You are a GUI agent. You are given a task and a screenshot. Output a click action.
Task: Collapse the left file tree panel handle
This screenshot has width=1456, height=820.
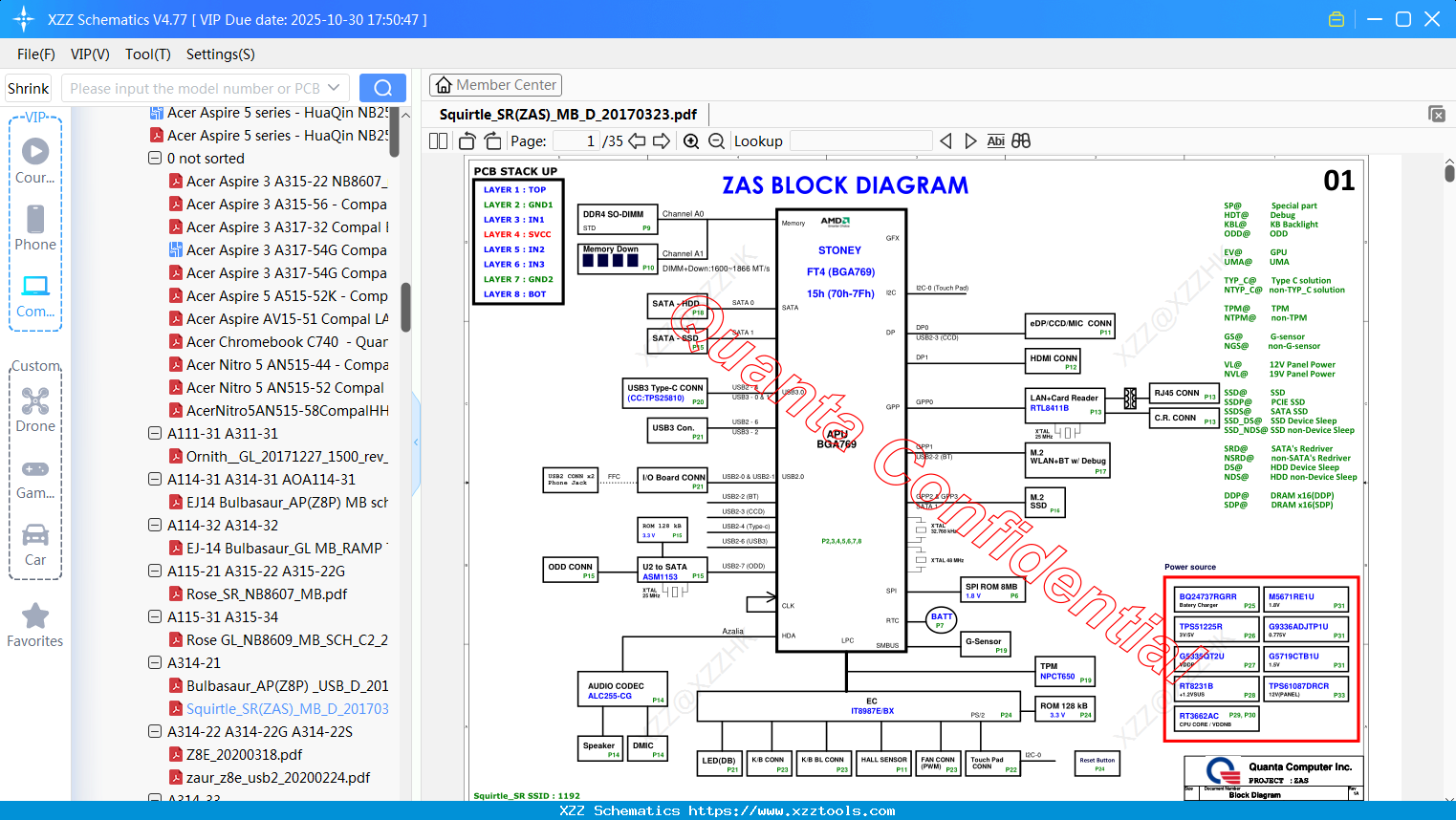416,442
